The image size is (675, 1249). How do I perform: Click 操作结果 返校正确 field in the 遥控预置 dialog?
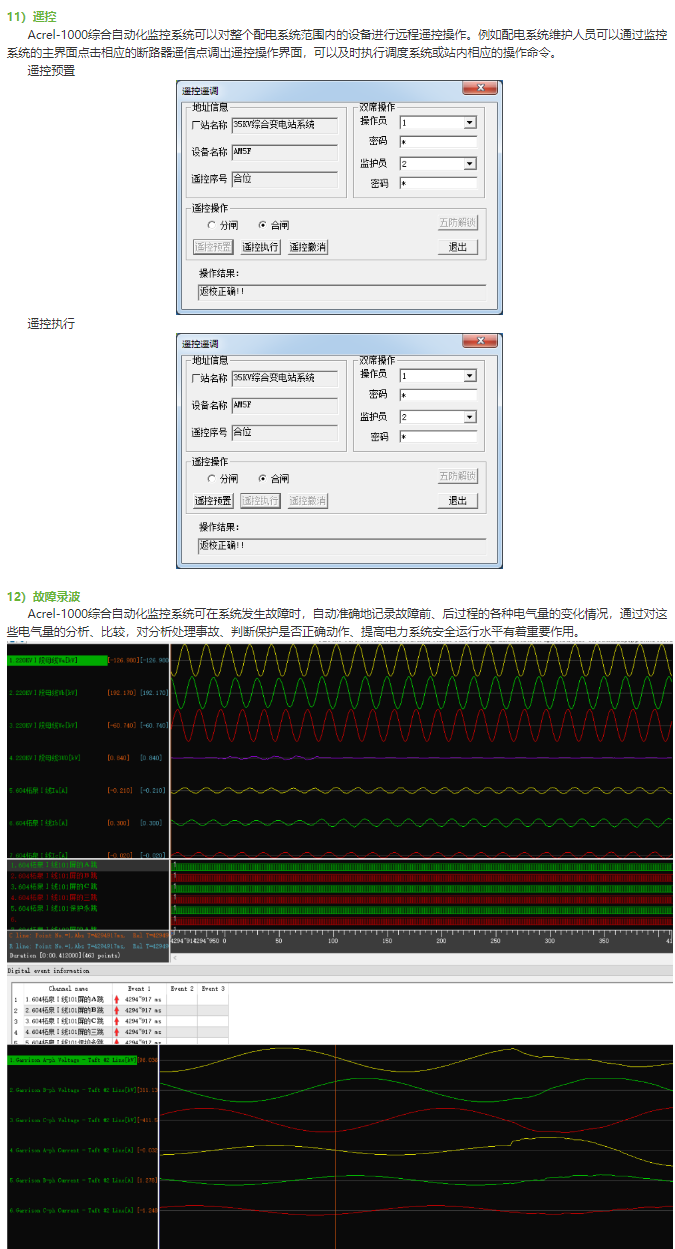[341, 292]
